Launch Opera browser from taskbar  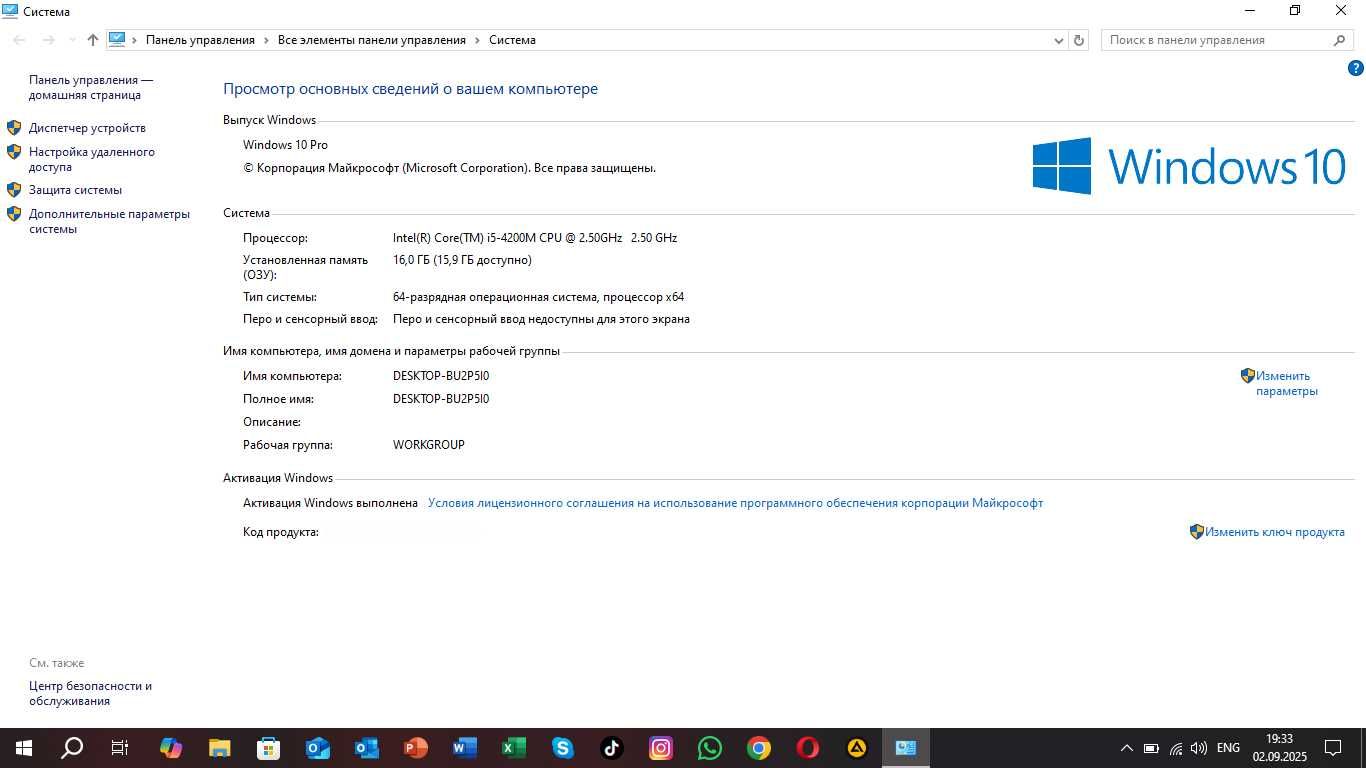click(x=808, y=748)
